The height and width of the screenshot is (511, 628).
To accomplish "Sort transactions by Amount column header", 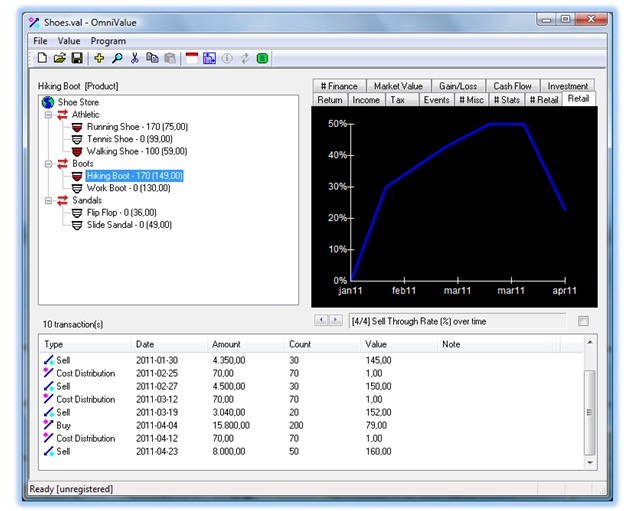I will [246, 344].
